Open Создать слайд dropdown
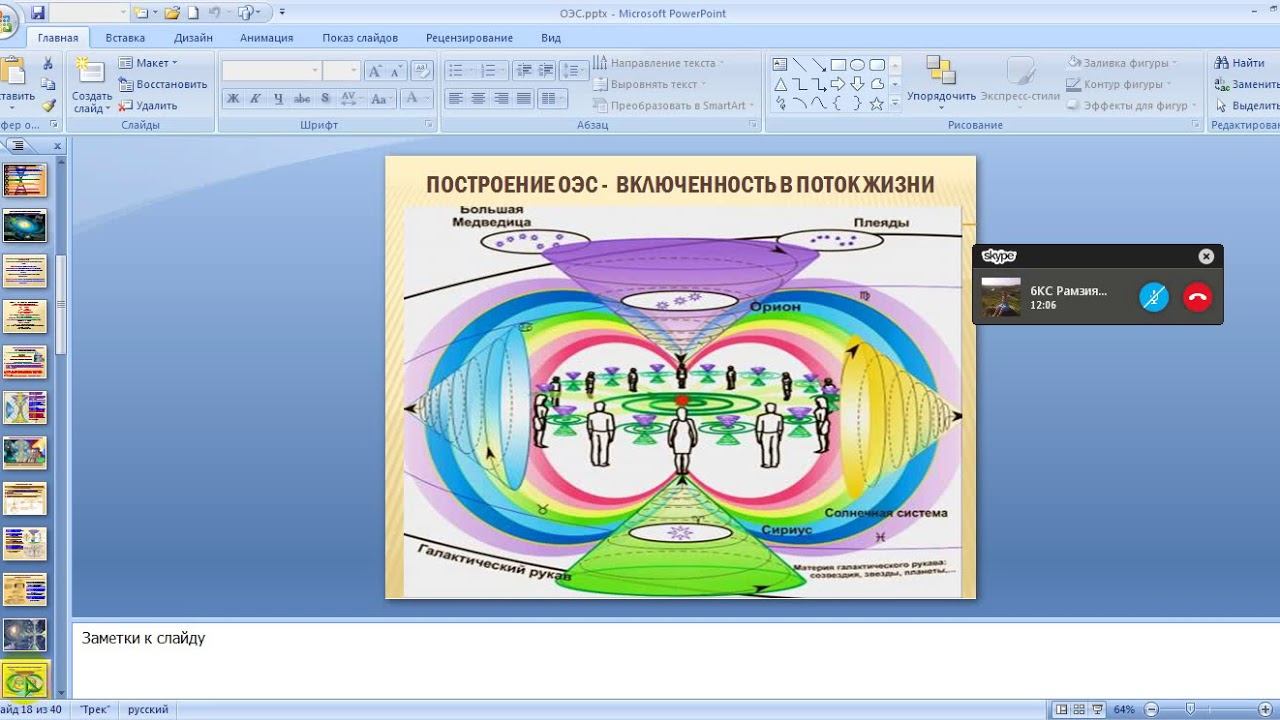Image resolution: width=1280 pixels, height=720 pixels. (x=92, y=103)
